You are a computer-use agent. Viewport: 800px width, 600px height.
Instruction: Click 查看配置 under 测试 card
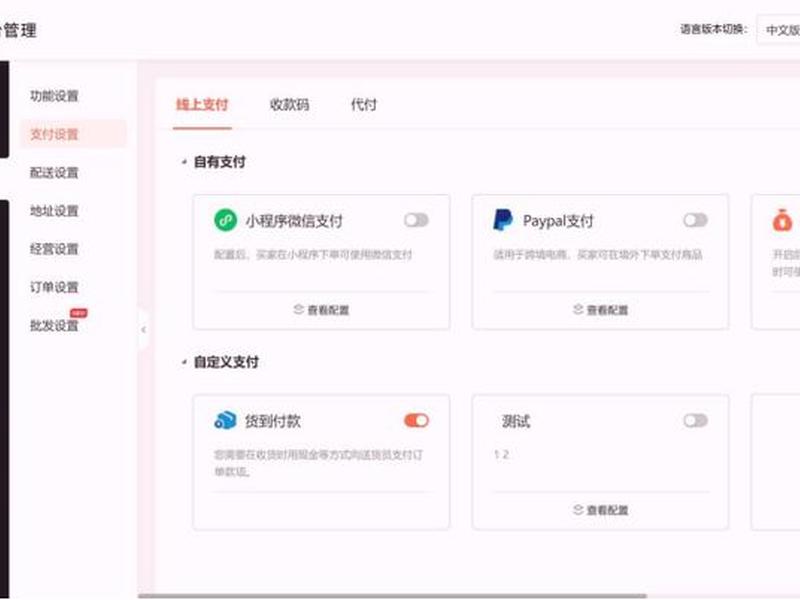[x=601, y=510]
